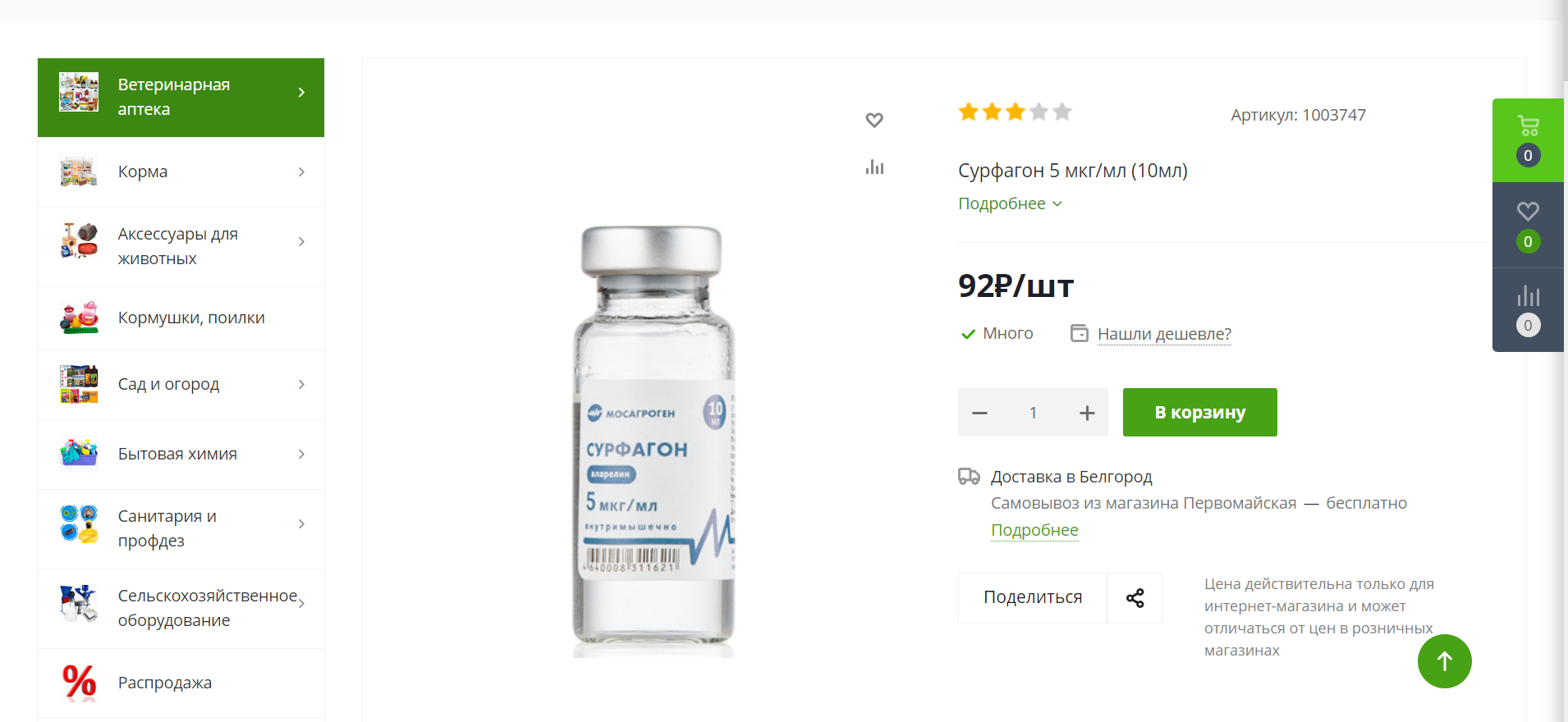Click the scroll-to-top arrow button
The height and width of the screenshot is (722, 1568).
(x=1444, y=661)
